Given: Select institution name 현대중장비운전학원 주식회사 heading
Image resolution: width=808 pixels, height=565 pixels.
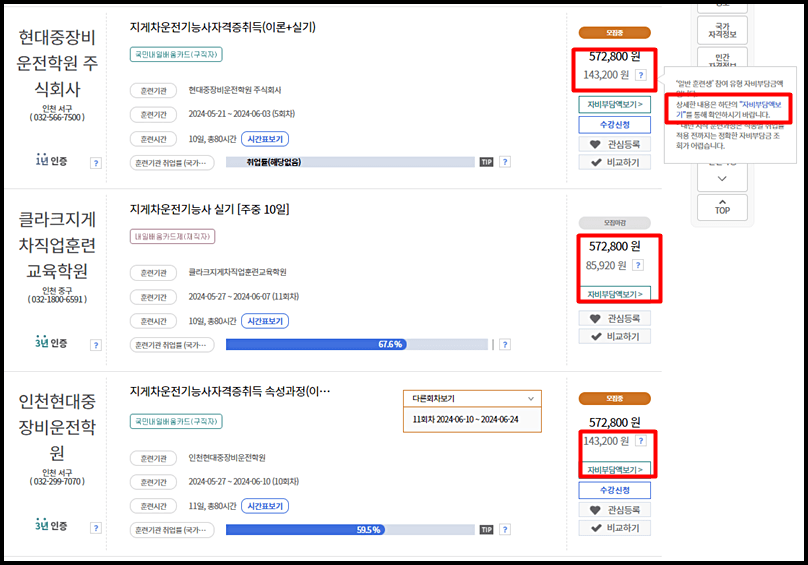Looking at the screenshot, I should [57, 63].
